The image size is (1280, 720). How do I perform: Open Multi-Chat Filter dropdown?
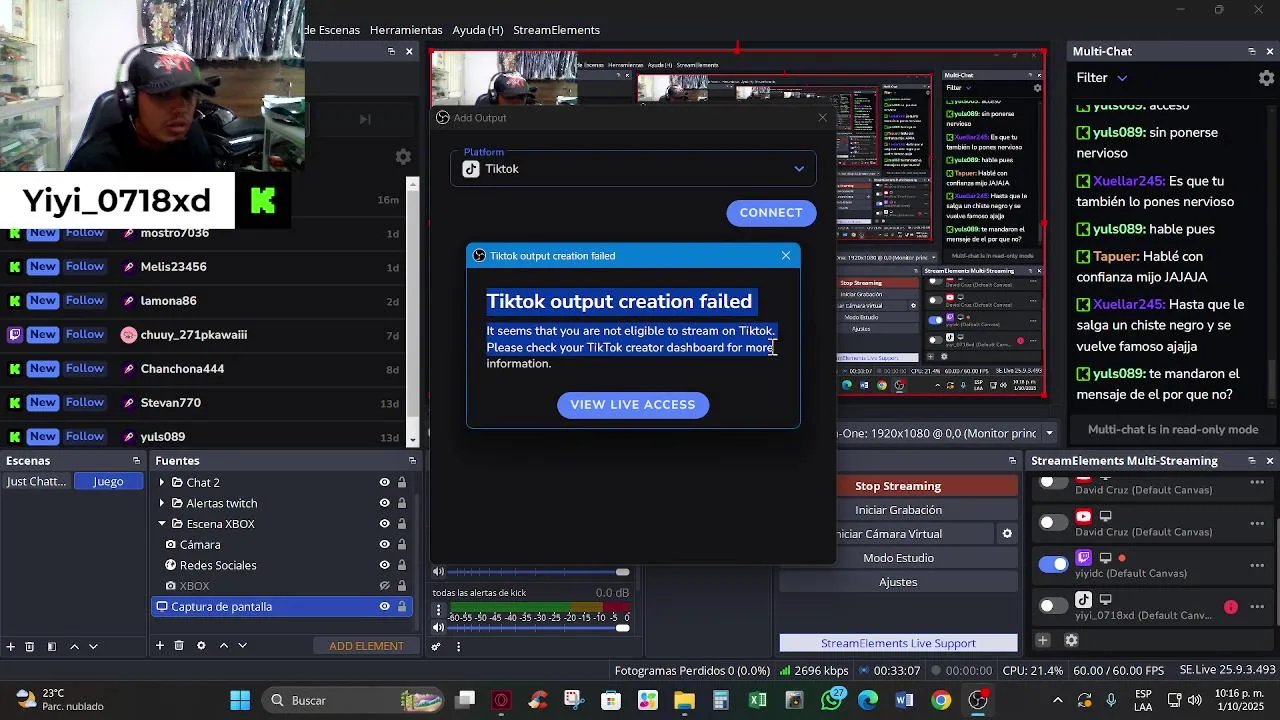1102,78
